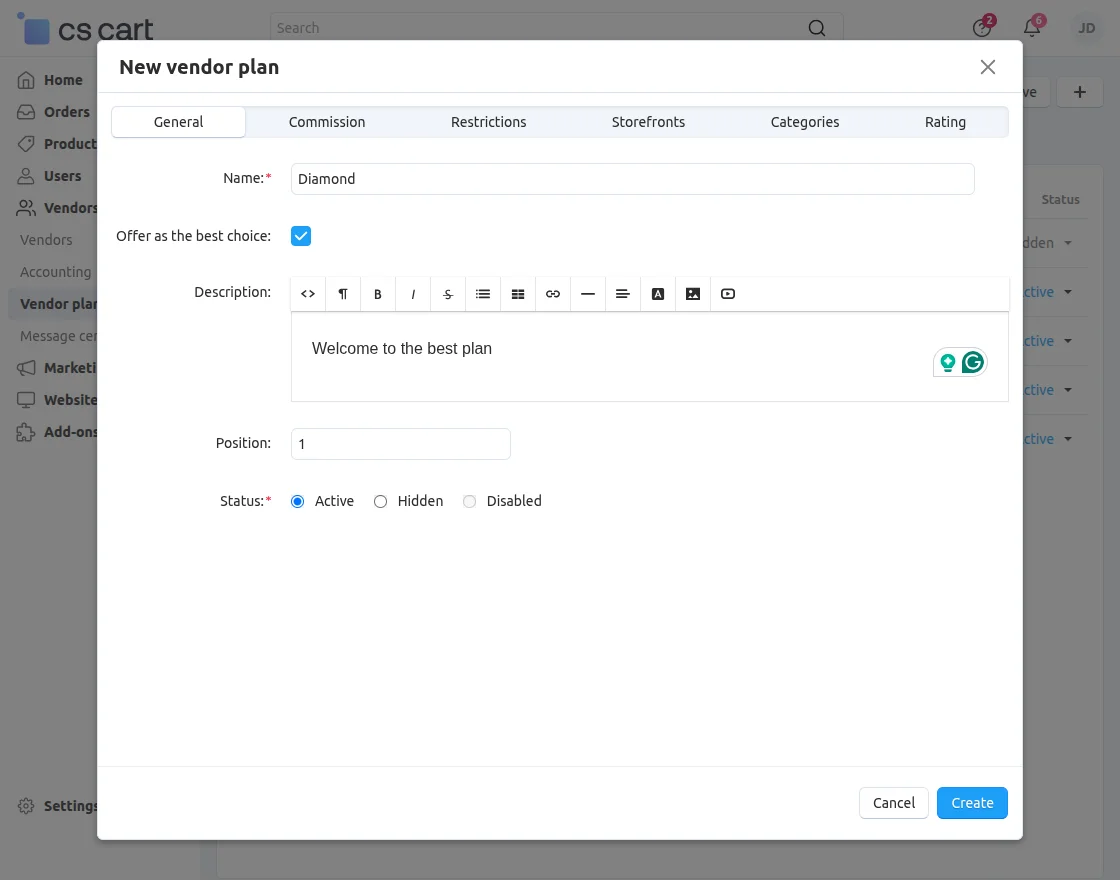
Task: Select the Bold formatting icon
Action: click(378, 293)
